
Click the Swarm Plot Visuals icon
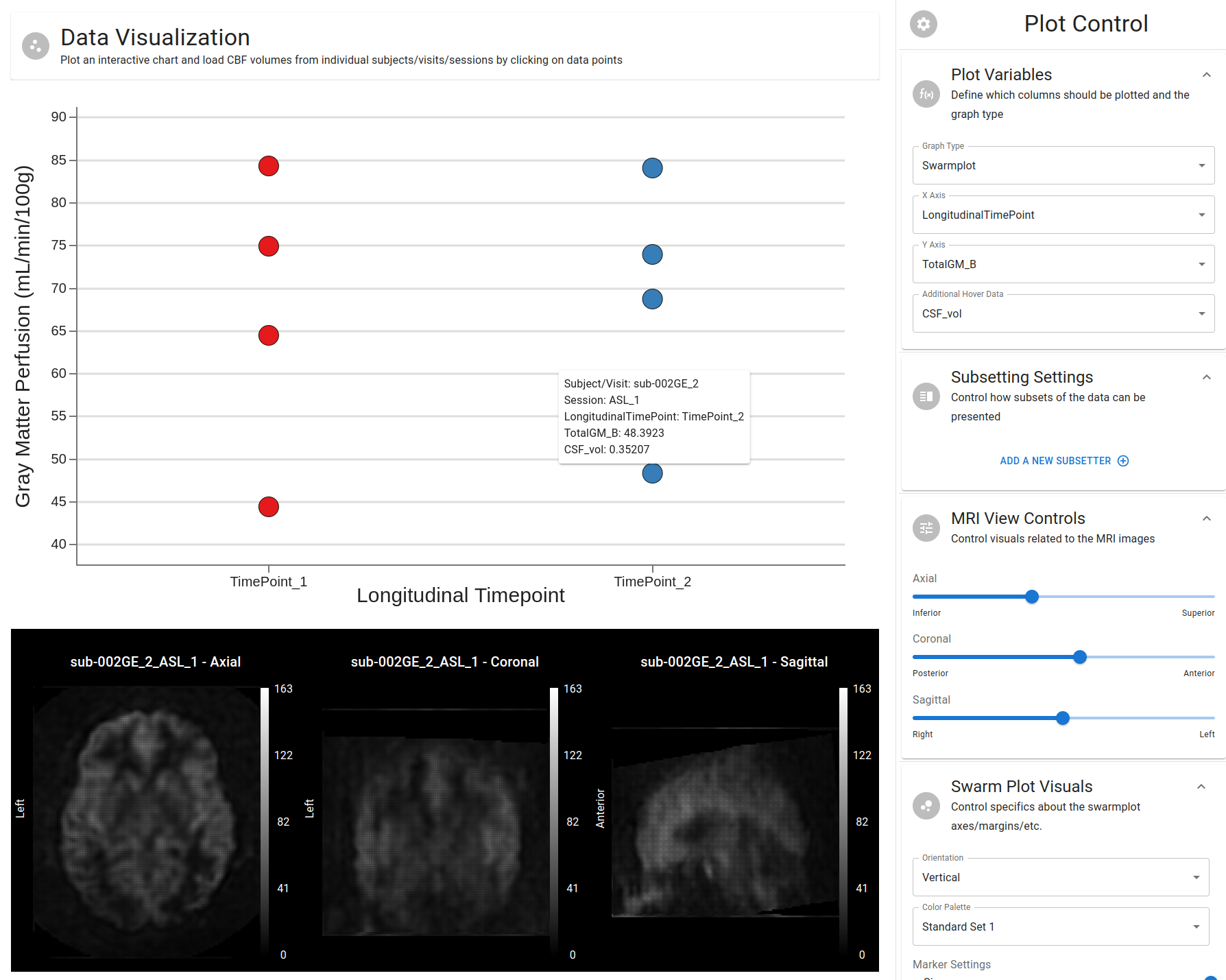pos(926,806)
